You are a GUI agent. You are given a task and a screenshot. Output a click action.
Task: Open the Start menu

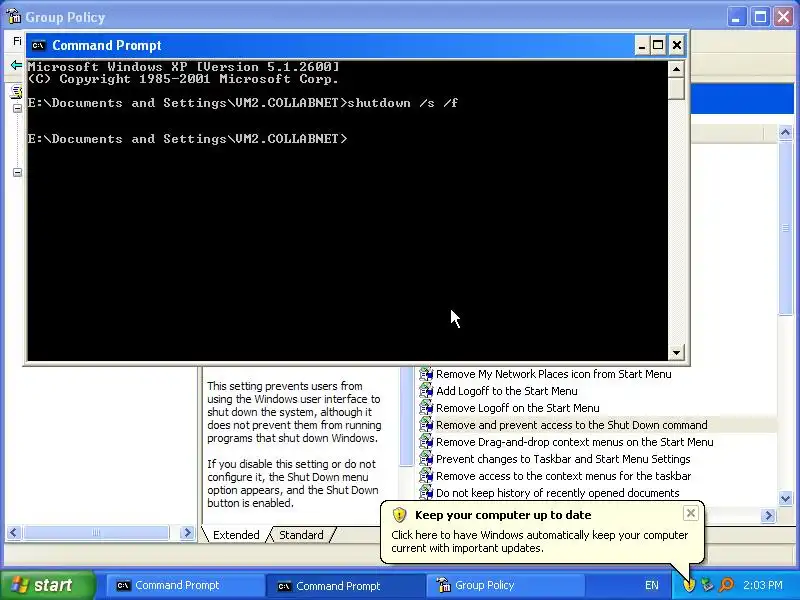point(48,585)
